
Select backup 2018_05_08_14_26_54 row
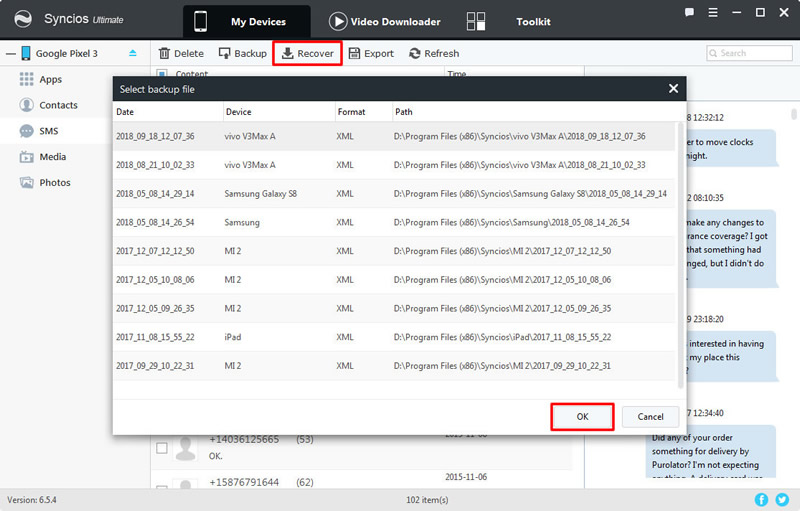(x=394, y=222)
